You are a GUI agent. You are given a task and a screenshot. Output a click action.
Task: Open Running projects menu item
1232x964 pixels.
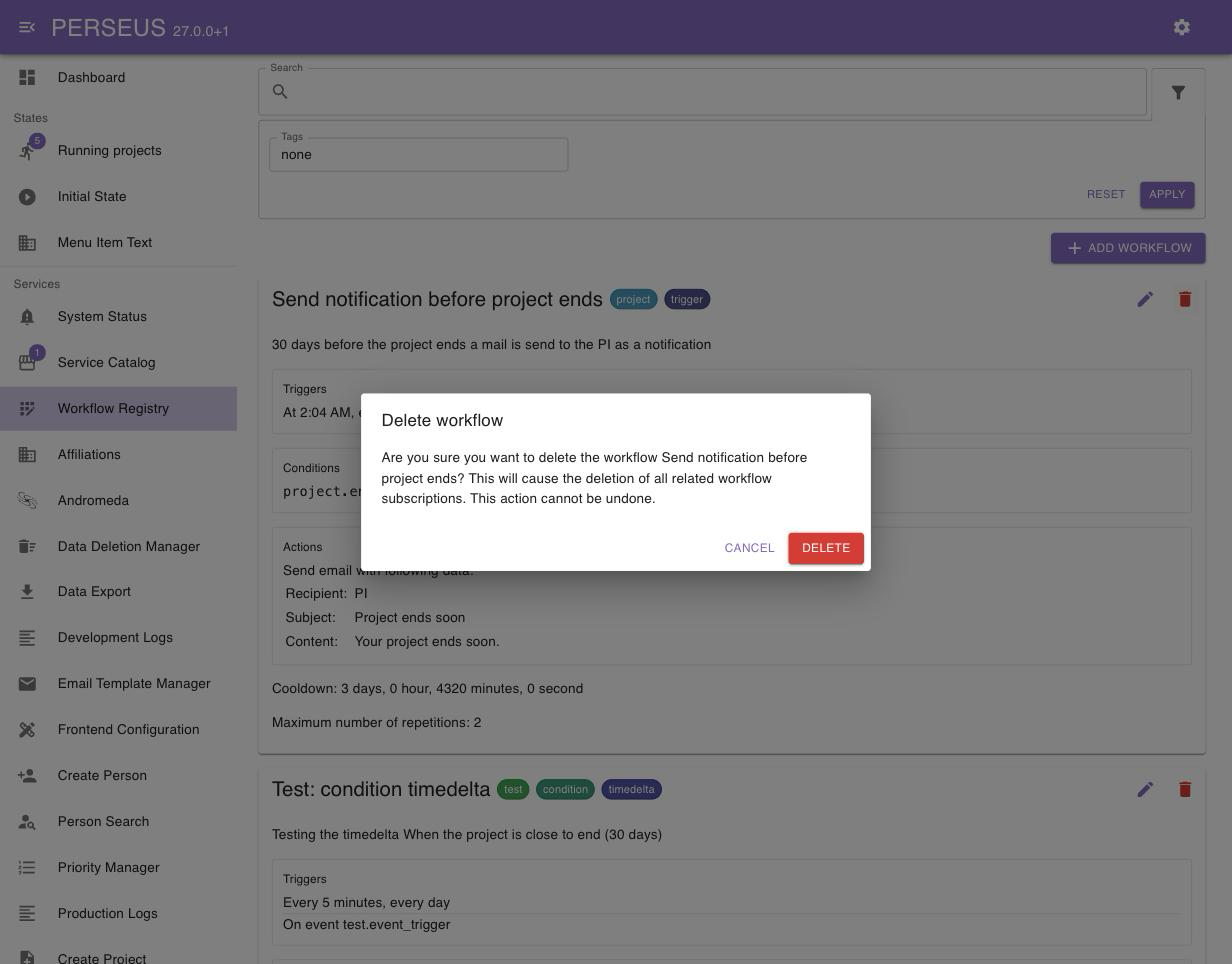118,150
